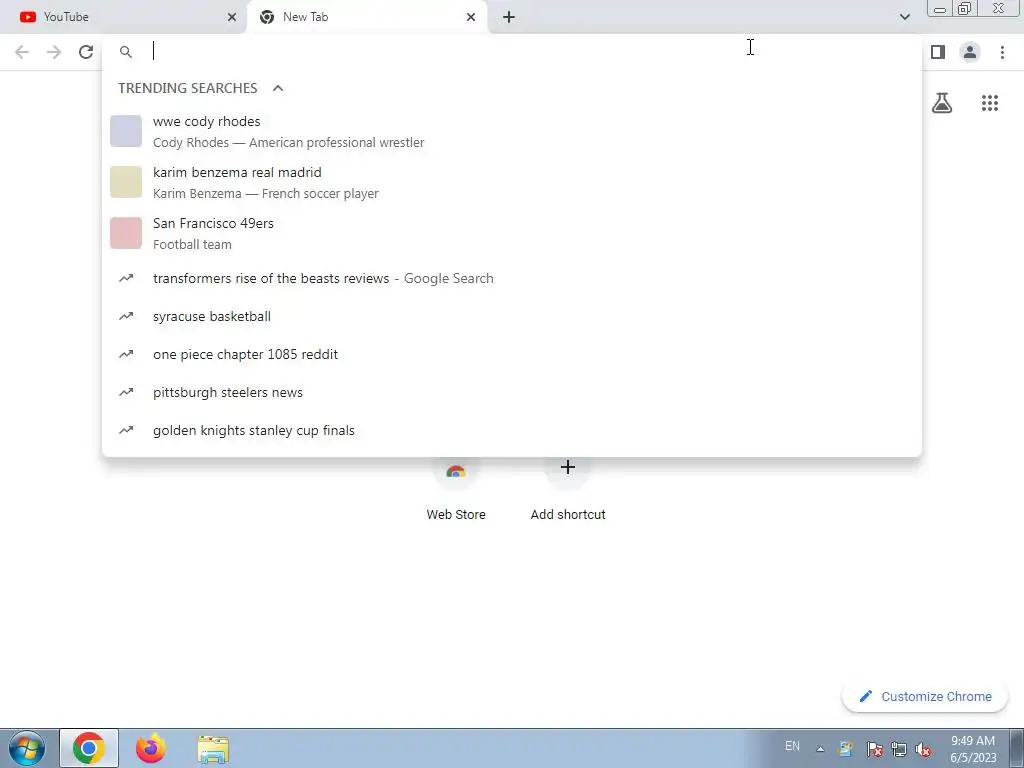Choose transformers rise of the beasts reviews
Image resolution: width=1024 pixels, height=768 pixels.
[512, 278]
